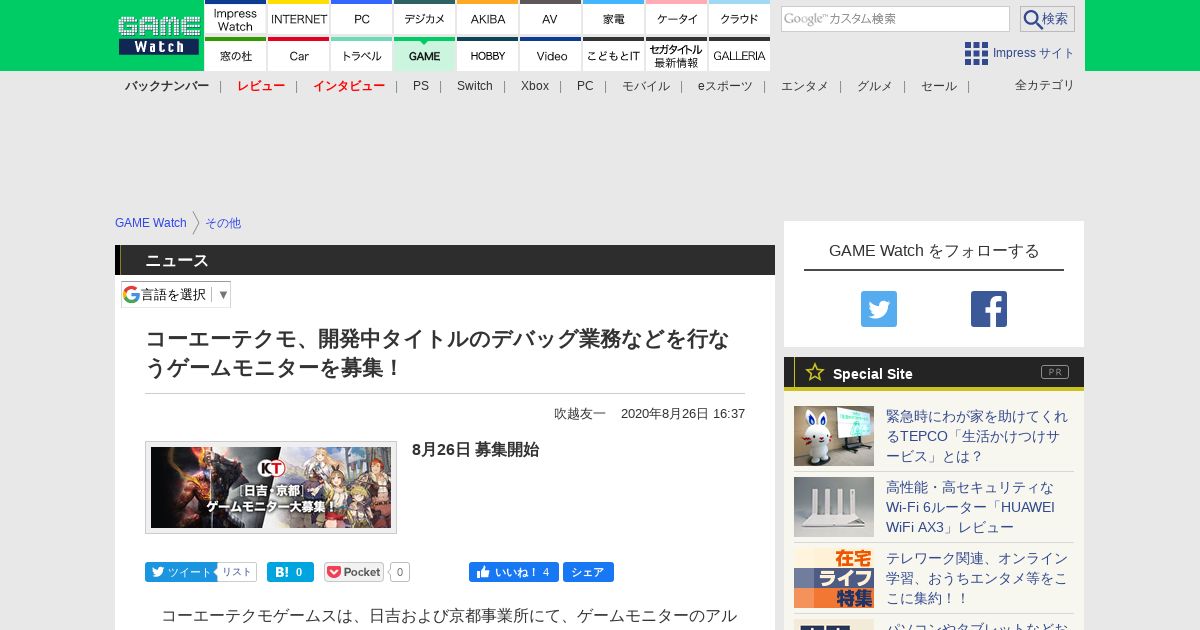Click the article headline コーエーテクモ
This screenshot has height=630, width=1200.
click(x=438, y=353)
